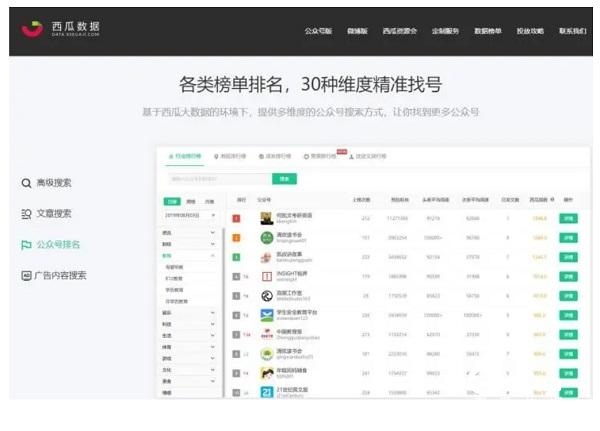Select the 日榜 period toggle
The height and width of the screenshot is (431, 600).
(x=172, y=201)
